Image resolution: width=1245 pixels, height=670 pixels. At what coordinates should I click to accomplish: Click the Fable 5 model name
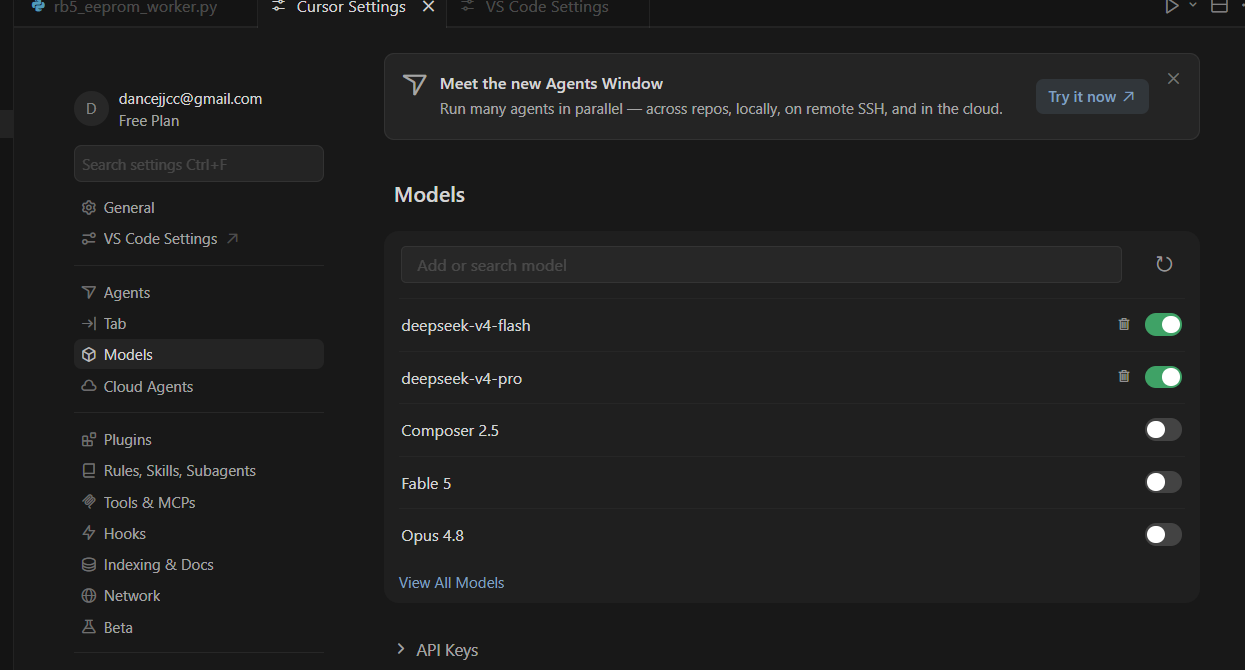[x=426, y=484]
